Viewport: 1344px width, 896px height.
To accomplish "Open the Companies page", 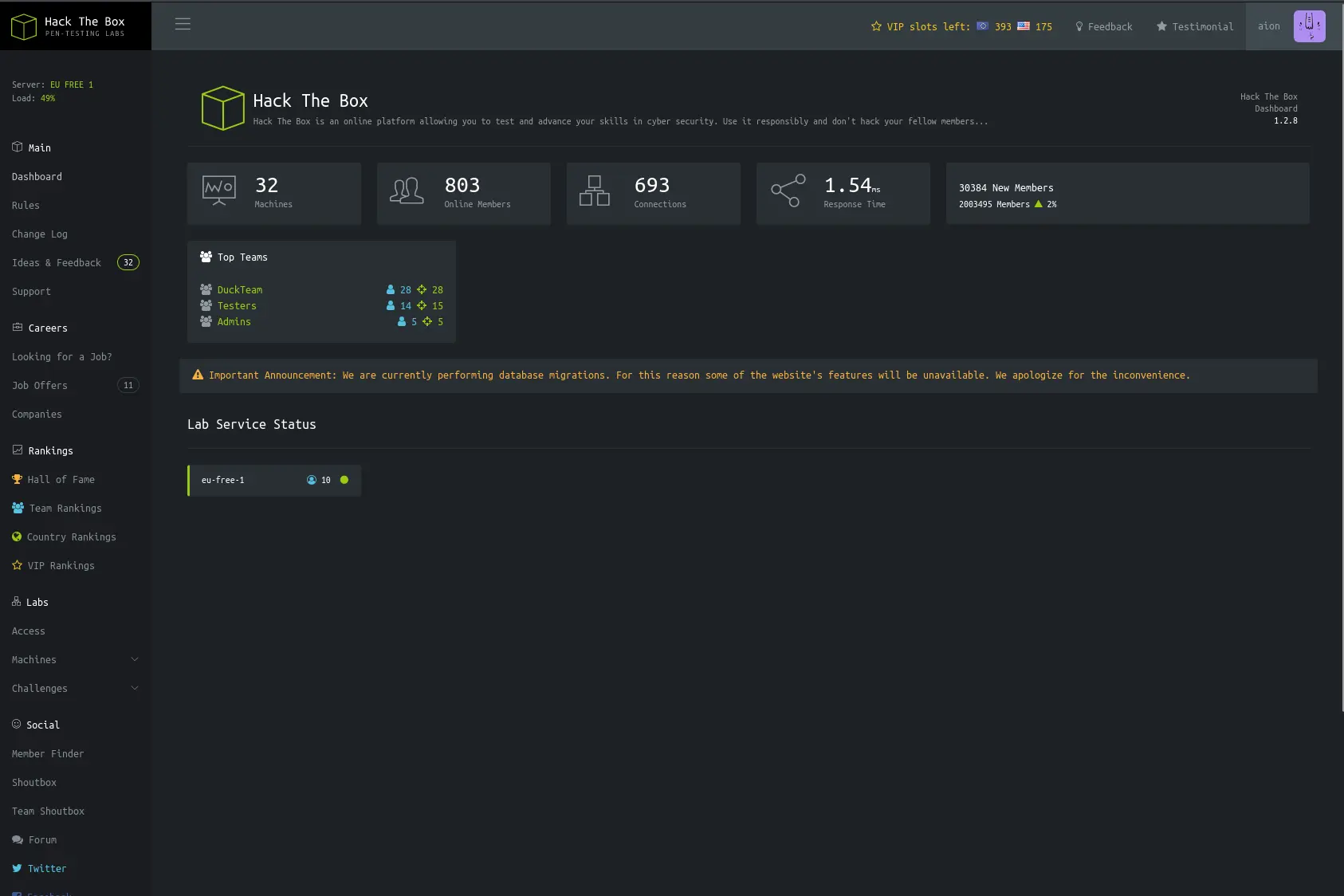I will pos(37,414).
